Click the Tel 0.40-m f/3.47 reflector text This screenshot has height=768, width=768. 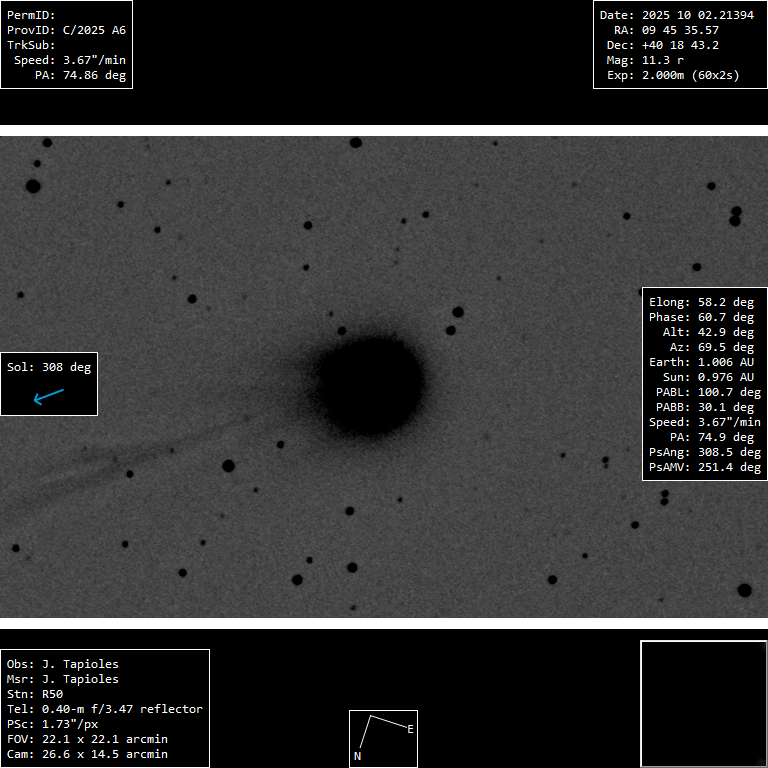(x=105, y=709)
